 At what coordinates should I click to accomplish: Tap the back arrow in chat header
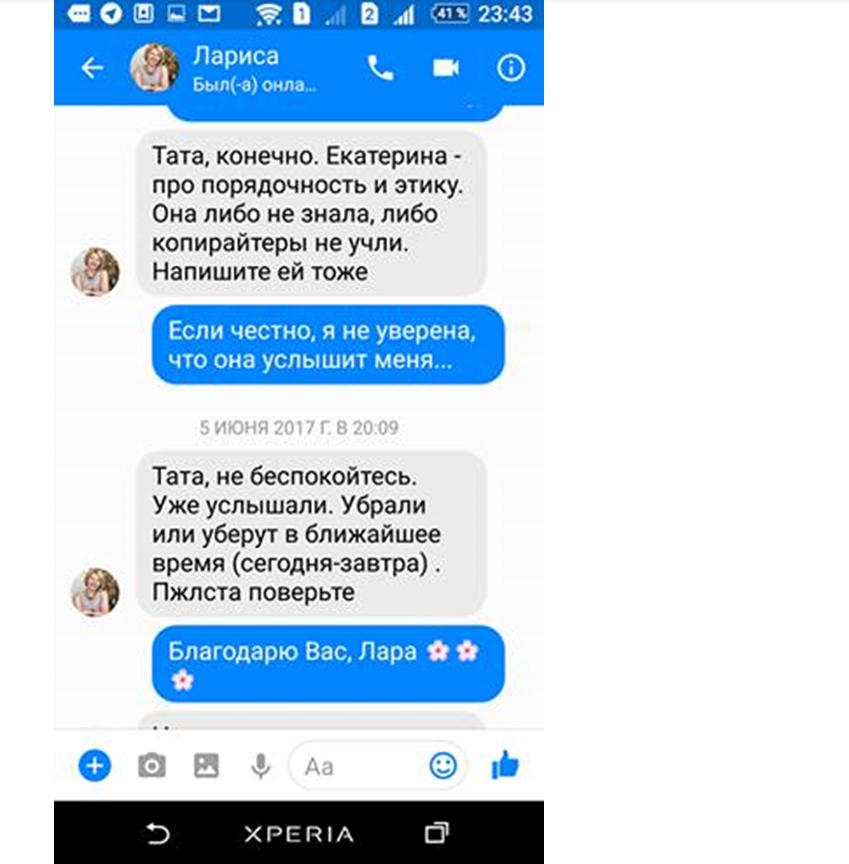(x=92, y=68)
